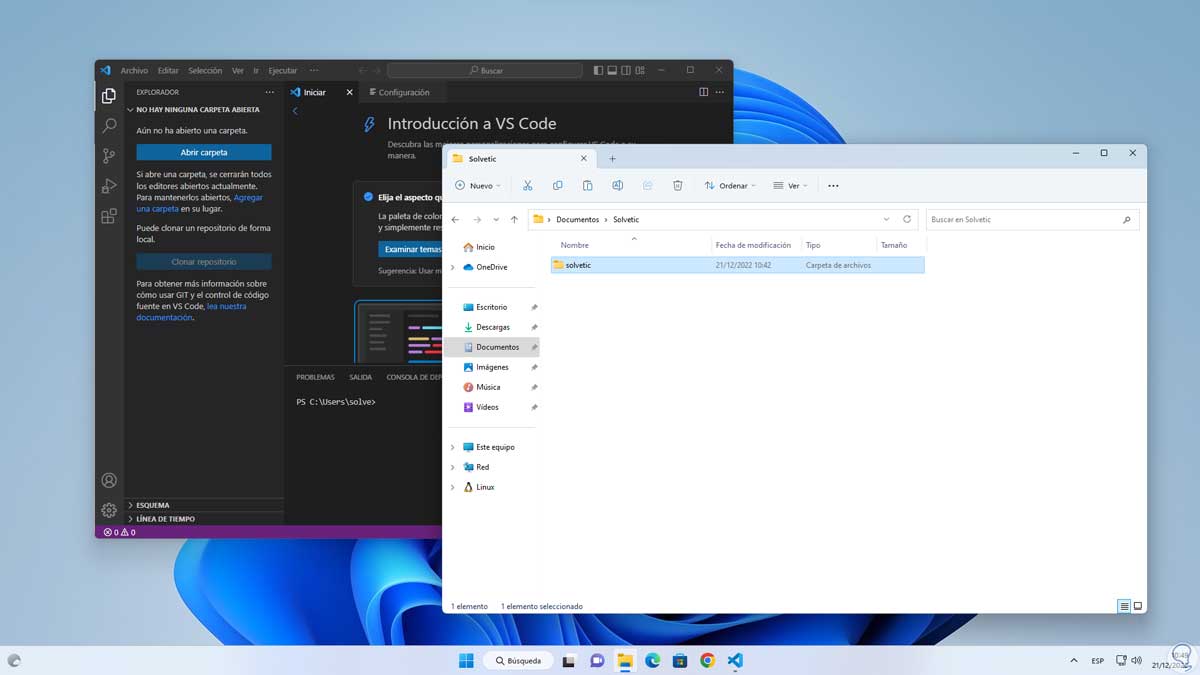Expand the Red tree node
The image size is (1200, 675).
pos(453,467)
